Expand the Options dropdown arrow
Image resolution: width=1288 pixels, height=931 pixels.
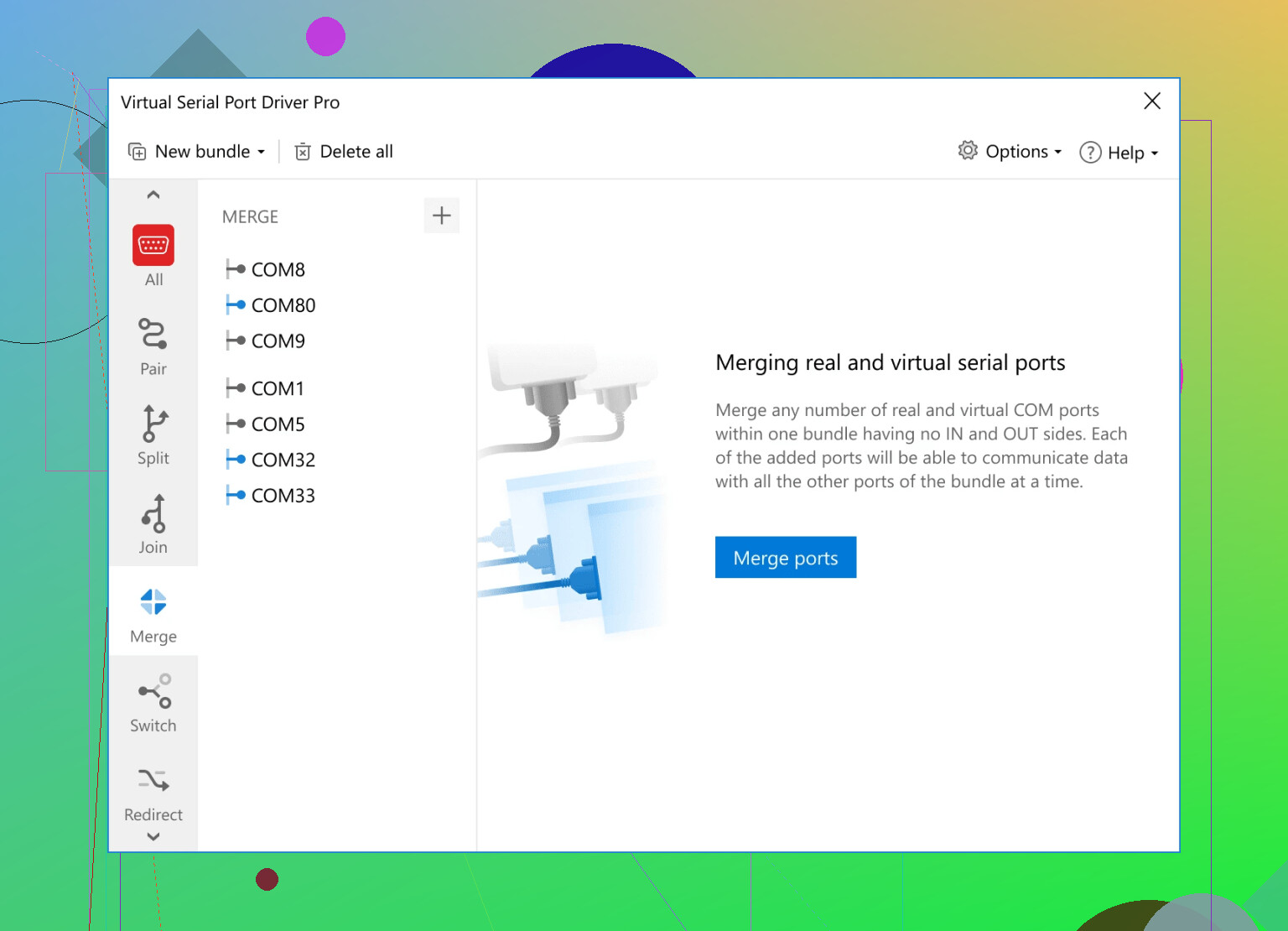(x=1058, y=153)
